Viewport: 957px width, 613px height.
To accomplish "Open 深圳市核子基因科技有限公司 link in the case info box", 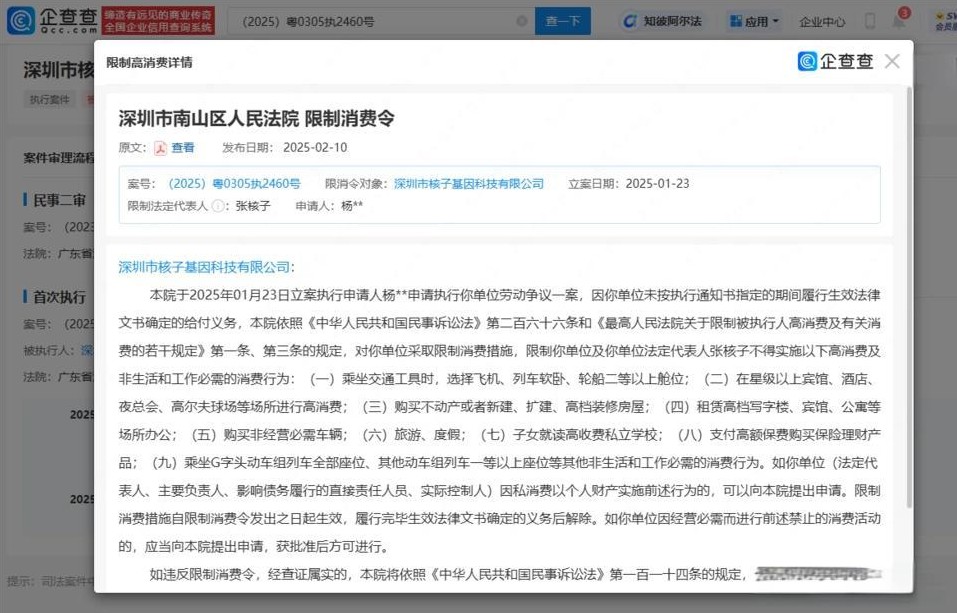I will tap(469, 184).
